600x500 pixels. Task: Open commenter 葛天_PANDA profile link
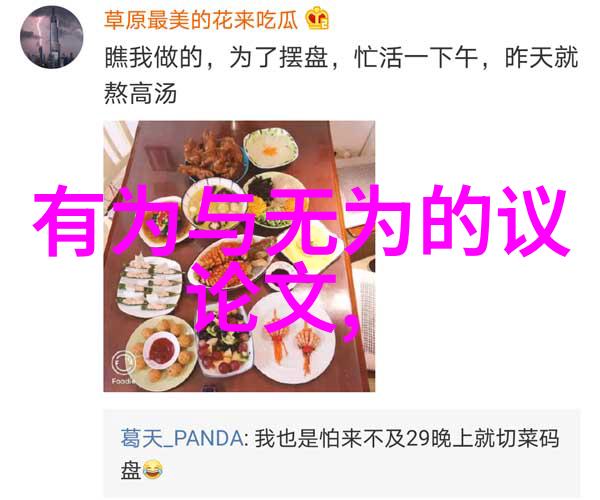[182, 438]
